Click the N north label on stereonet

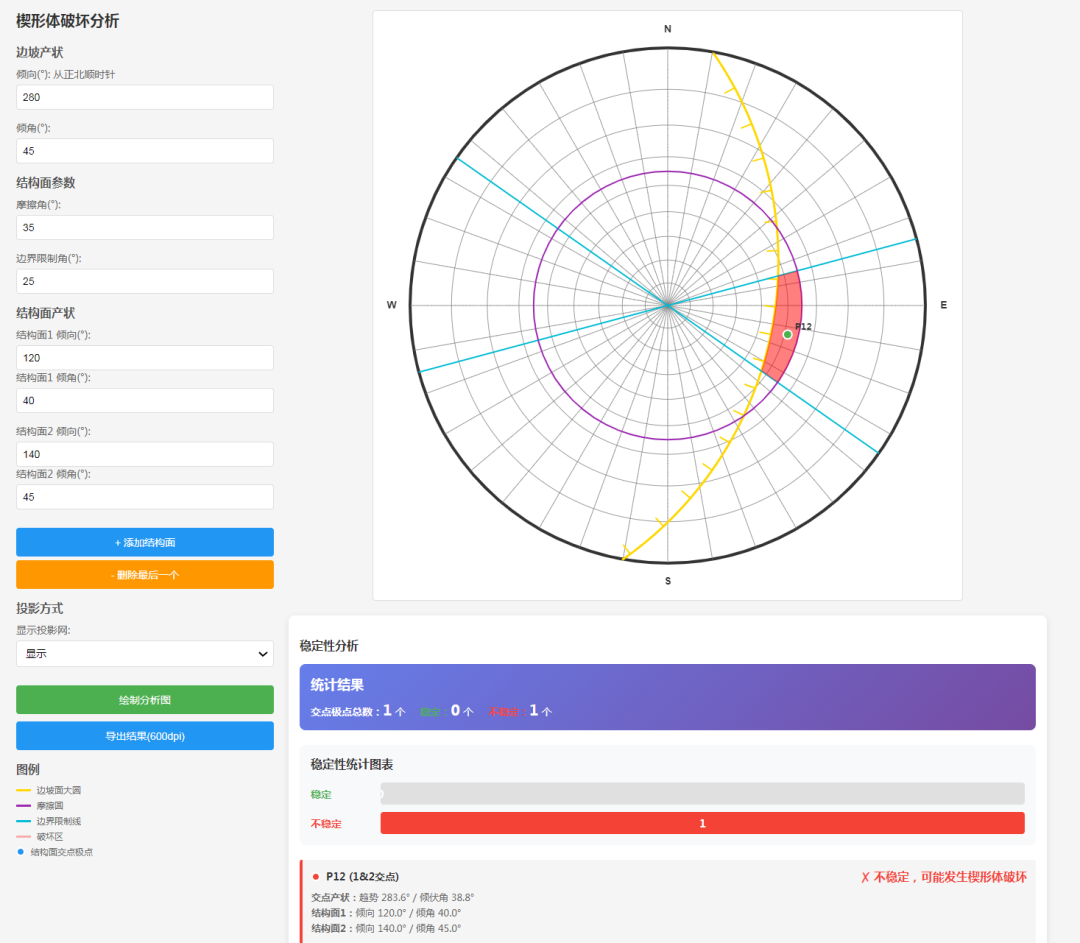[x=668, y=29]
